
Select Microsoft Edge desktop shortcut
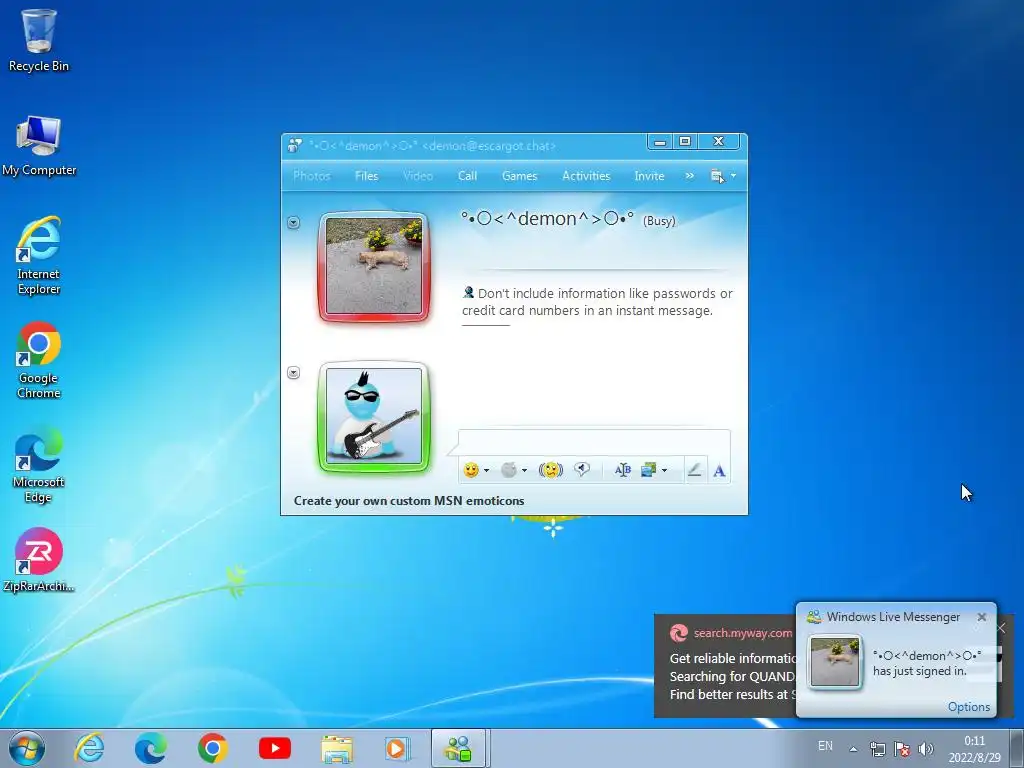tap(39, 464)
